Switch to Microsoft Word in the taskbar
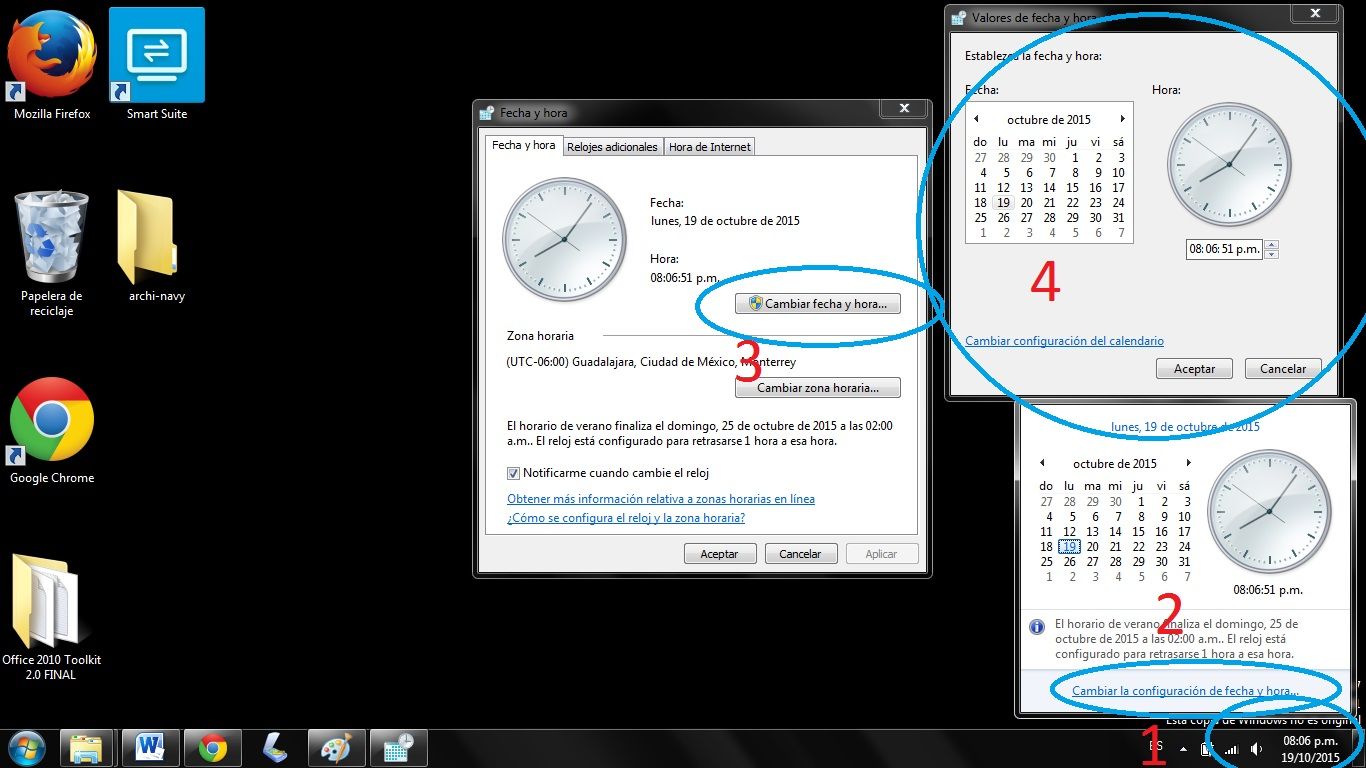Image resolution: width=1366 pixels, height=768 pixels. pyautogui.click(x=150, y=747)
